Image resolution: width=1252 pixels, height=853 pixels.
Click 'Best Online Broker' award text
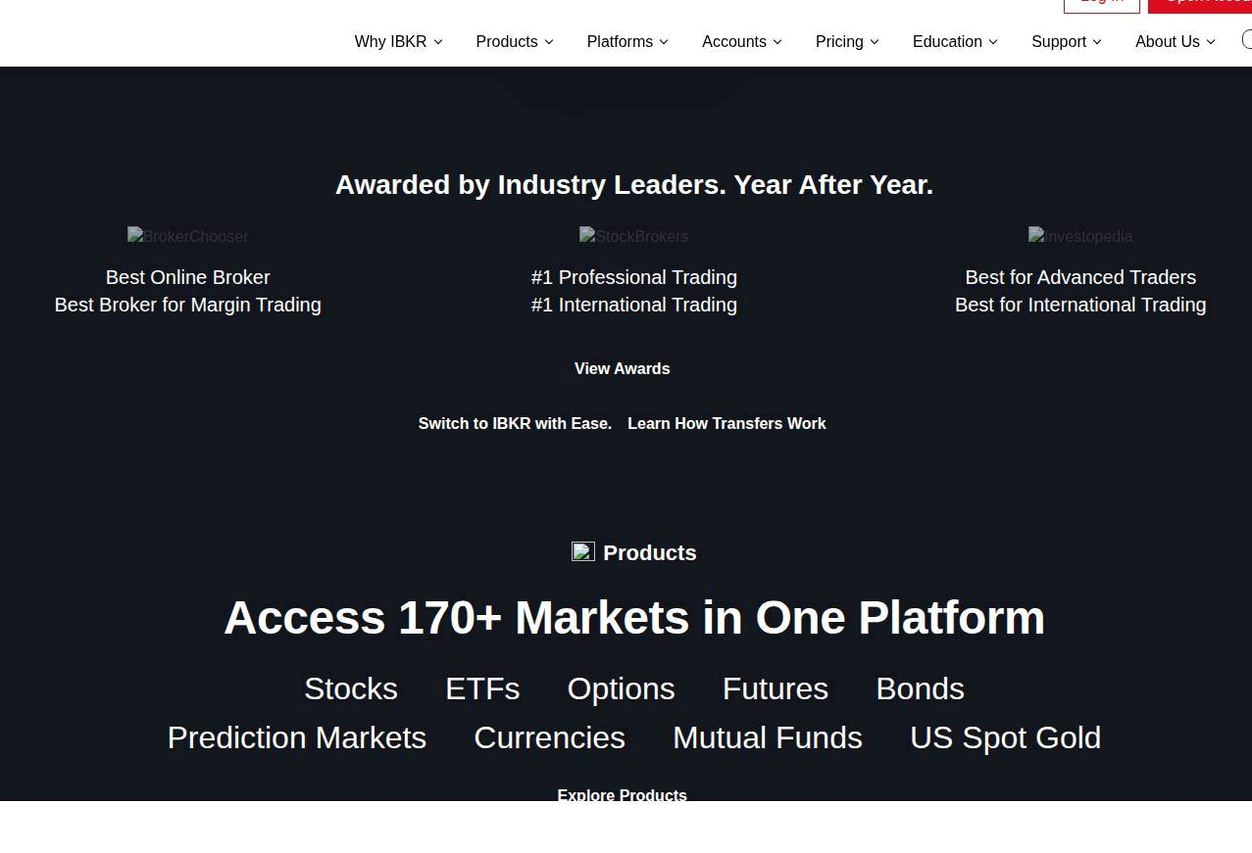[188, 277]
